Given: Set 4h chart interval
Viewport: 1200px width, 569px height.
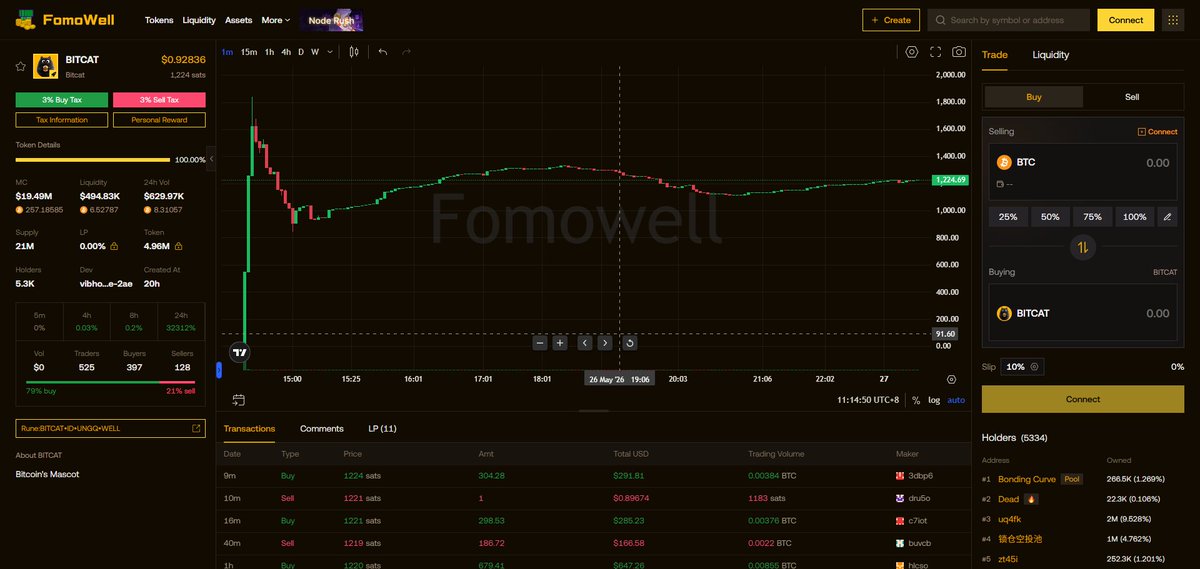Looking at the screenshot, I should coord(286,52).
